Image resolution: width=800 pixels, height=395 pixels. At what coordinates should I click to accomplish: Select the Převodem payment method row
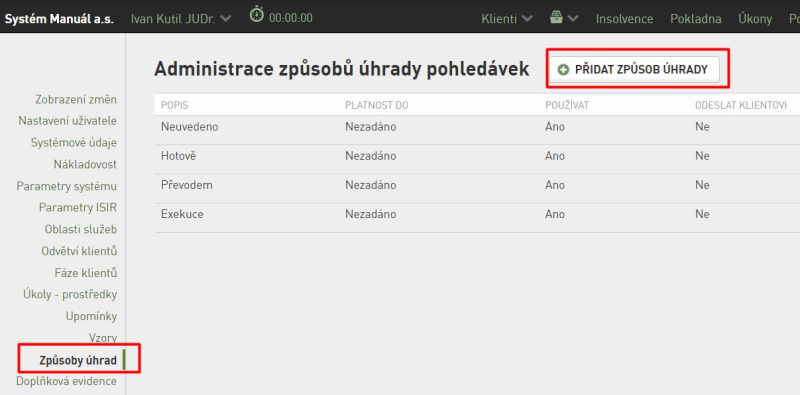tap(477, 188)
